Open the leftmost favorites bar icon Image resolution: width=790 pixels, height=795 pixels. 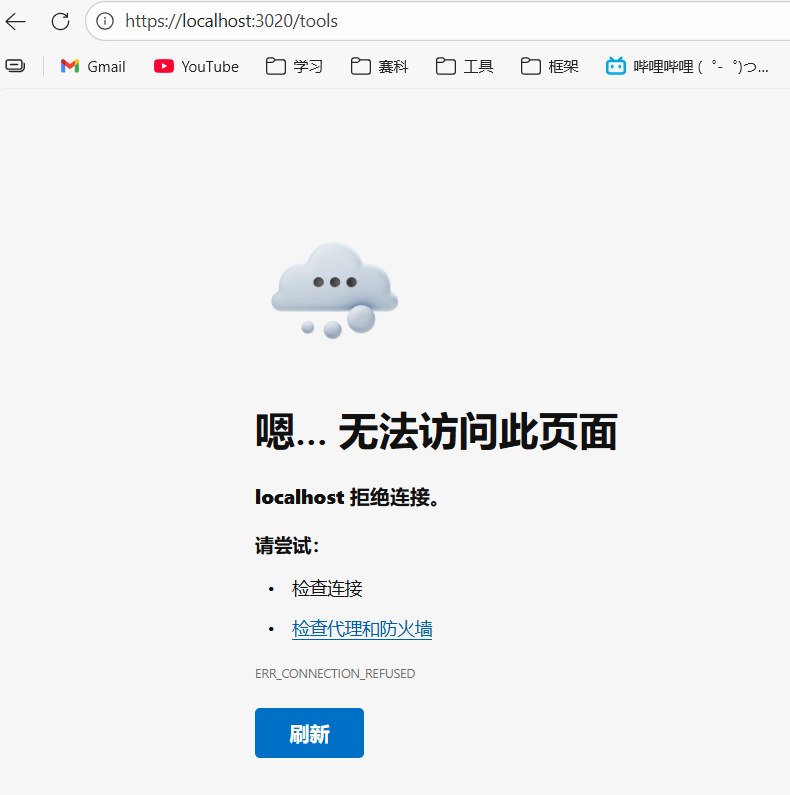pos(15,66)
